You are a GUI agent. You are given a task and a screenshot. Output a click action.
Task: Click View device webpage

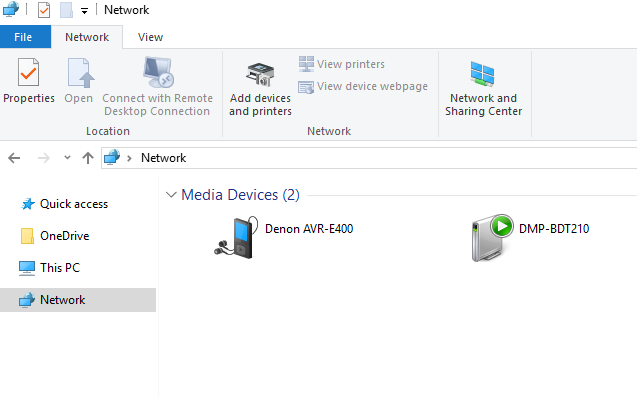tap(363, 87)
